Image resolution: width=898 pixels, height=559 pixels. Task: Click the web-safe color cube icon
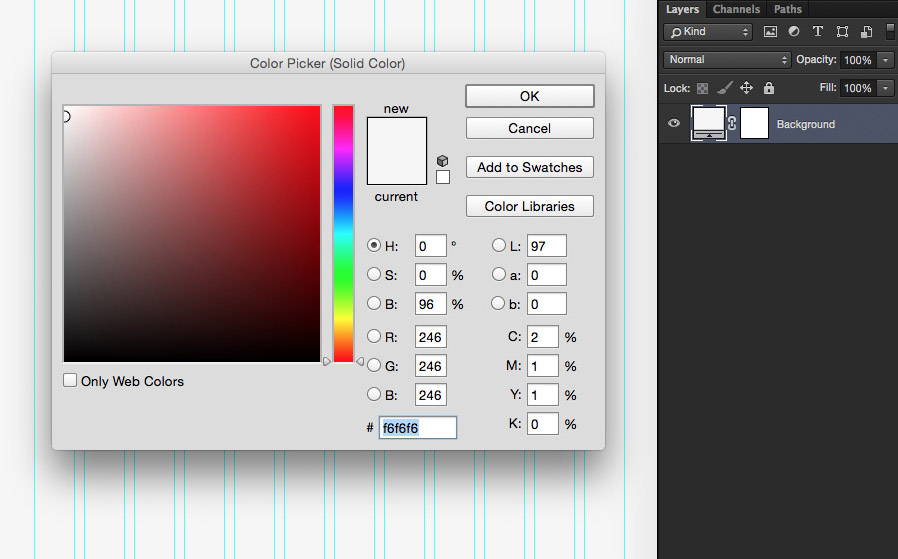(x=442, y=161)
